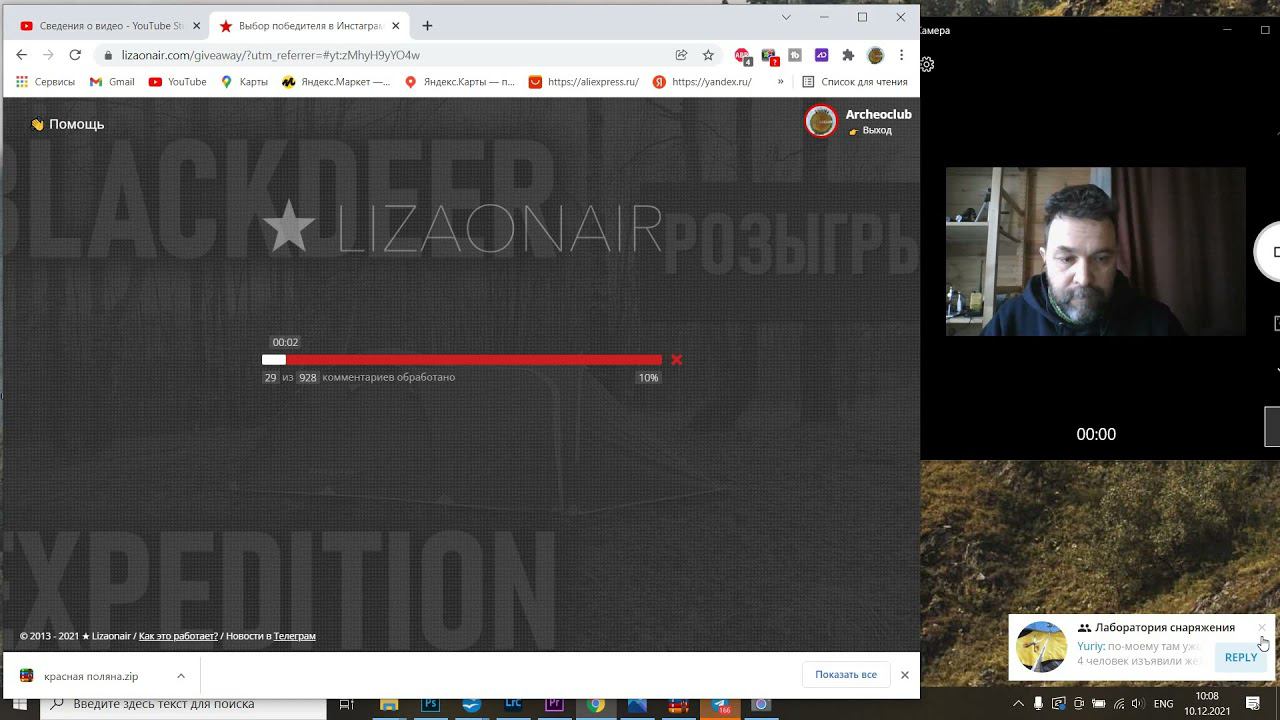
Task: Open Photoshop from the taskbar
Action: (430, 704)
